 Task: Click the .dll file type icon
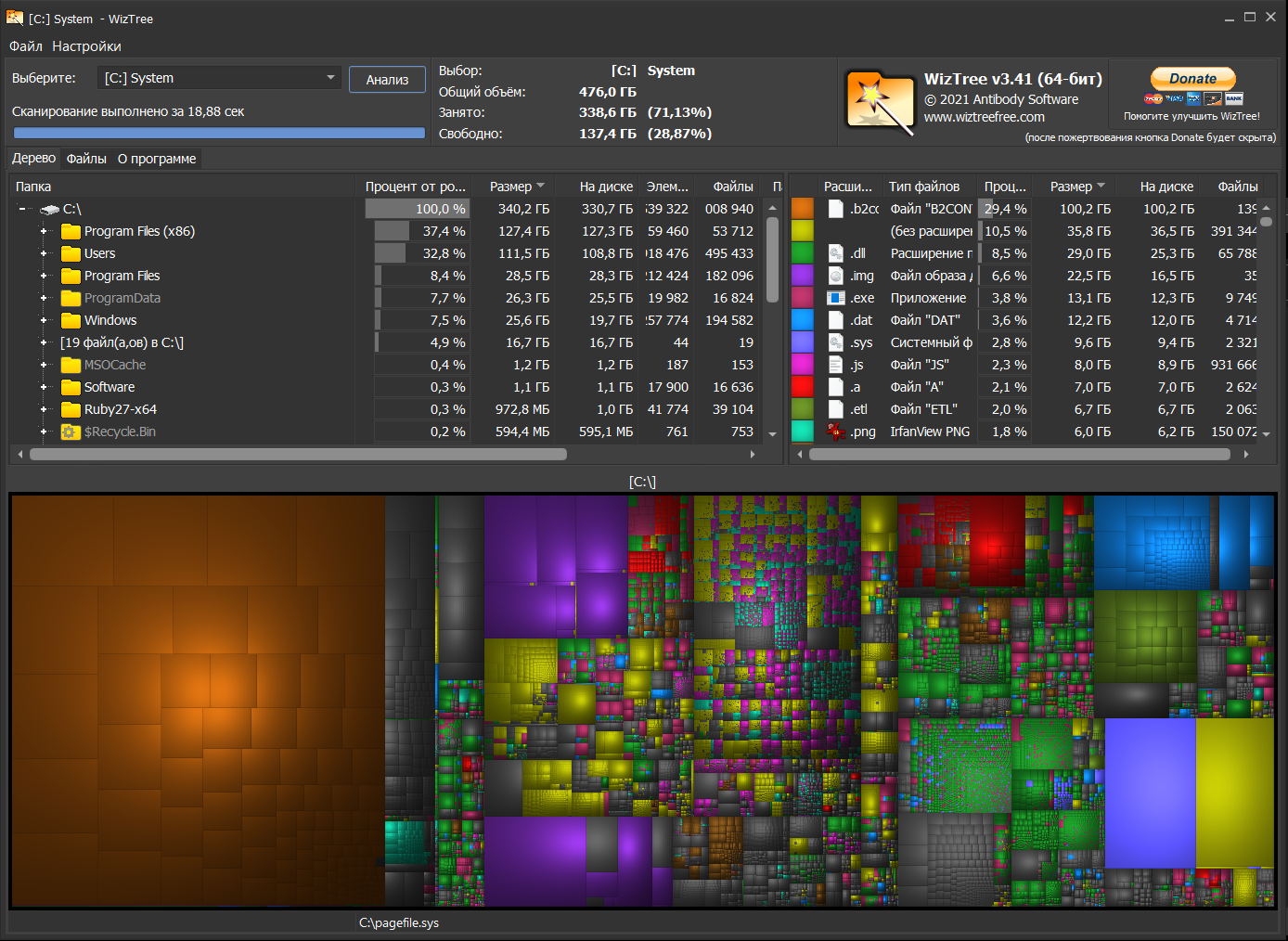pyautogui.click(x=835, y=253)
